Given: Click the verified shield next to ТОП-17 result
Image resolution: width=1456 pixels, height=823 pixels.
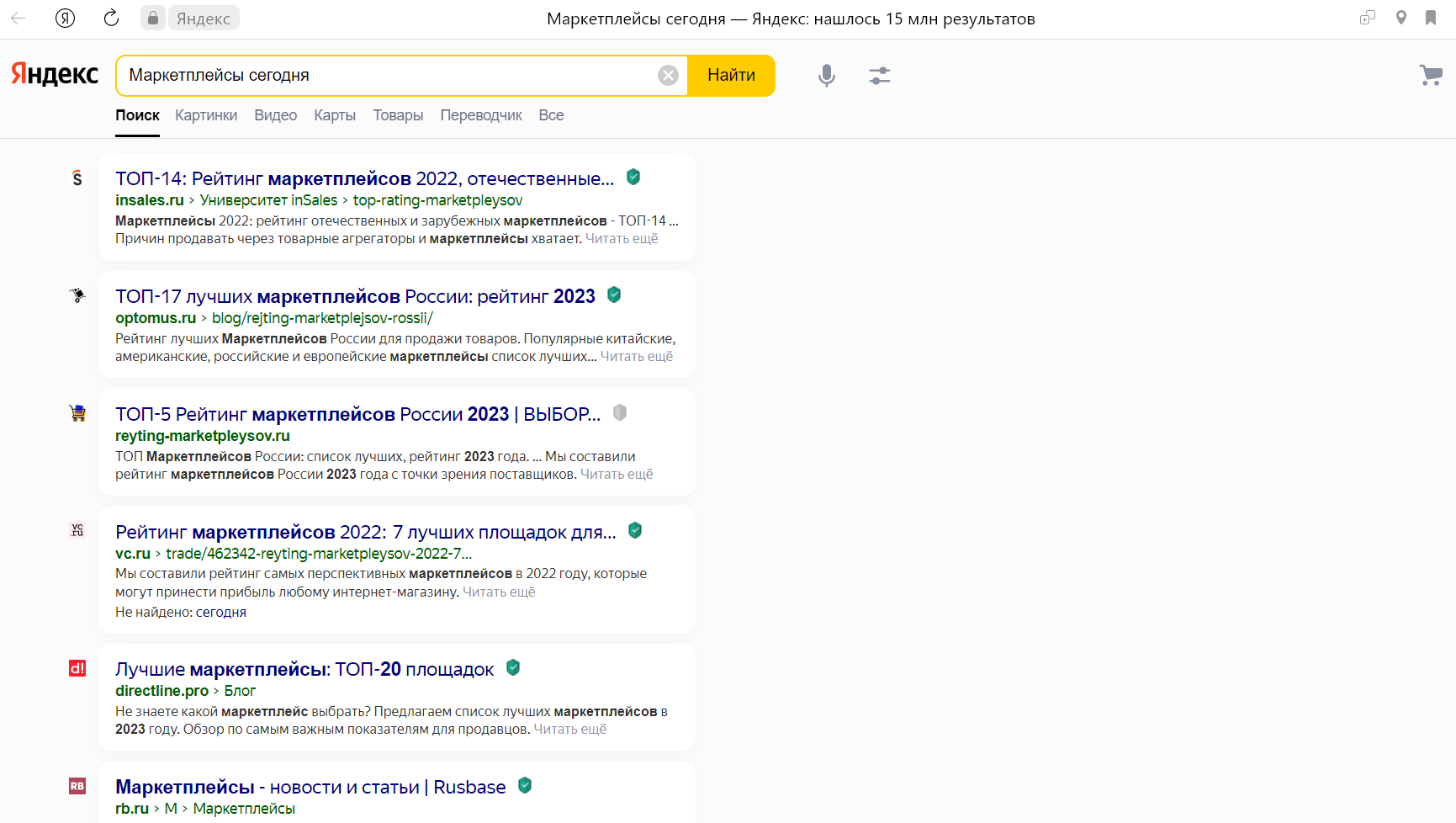Looking at the screenshot, I should pos(614,295).
